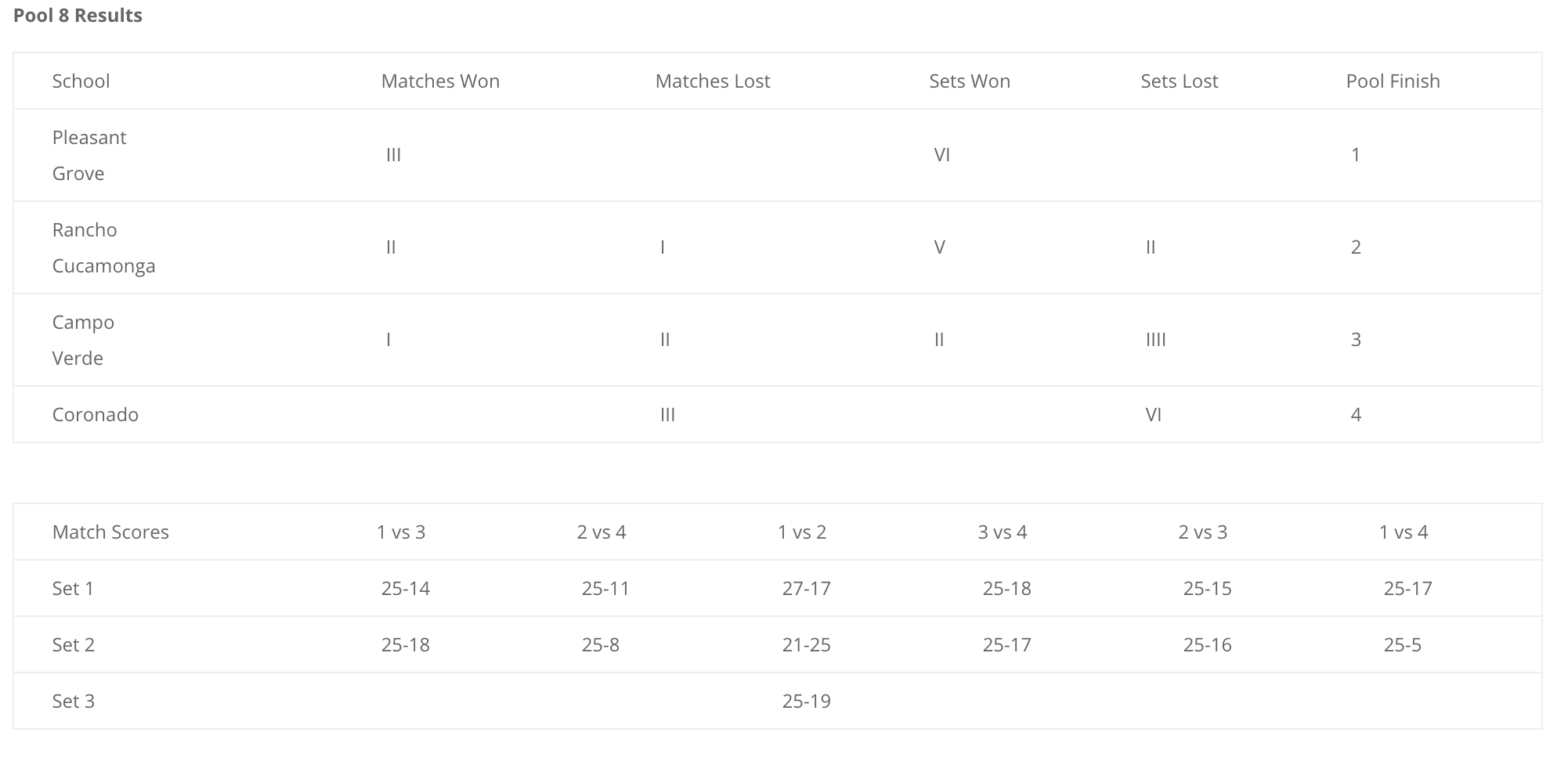Viewport: 1568px width, 761px height.
Task: Click the Matches Won column header
Action: 440,81
